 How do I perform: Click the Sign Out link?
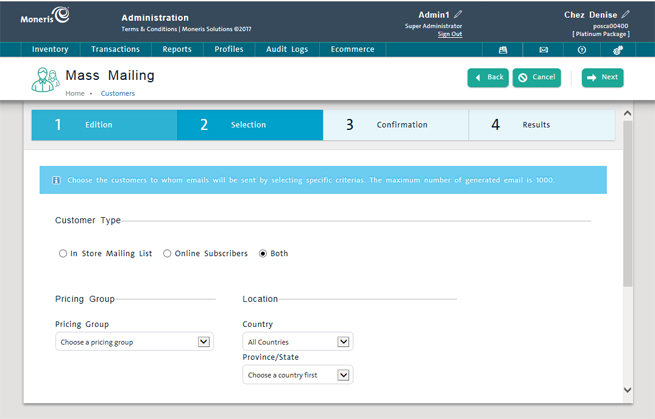(450, 34)
